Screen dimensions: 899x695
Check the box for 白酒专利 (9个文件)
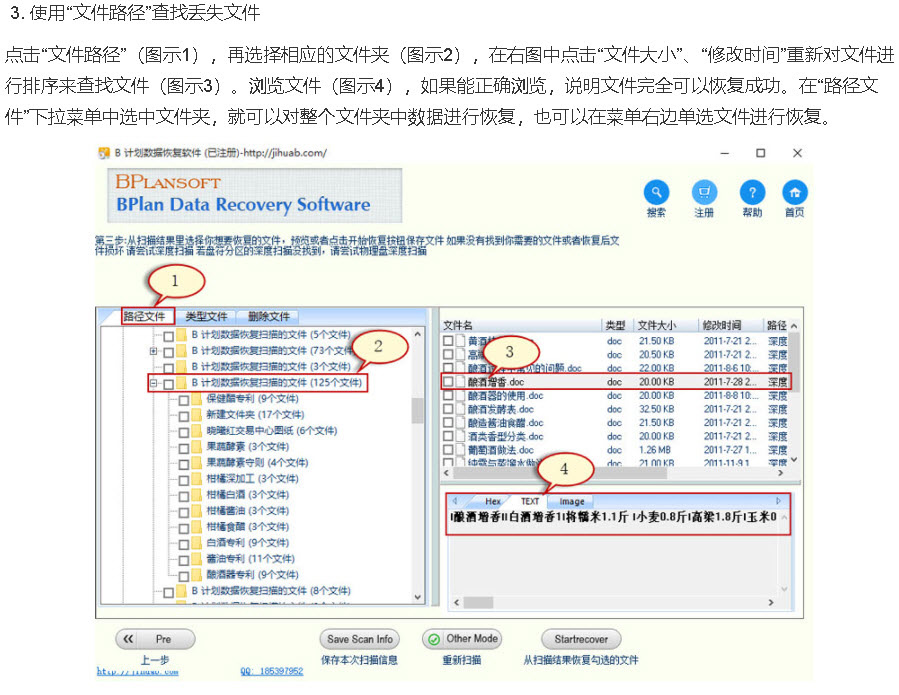point(183,544)
